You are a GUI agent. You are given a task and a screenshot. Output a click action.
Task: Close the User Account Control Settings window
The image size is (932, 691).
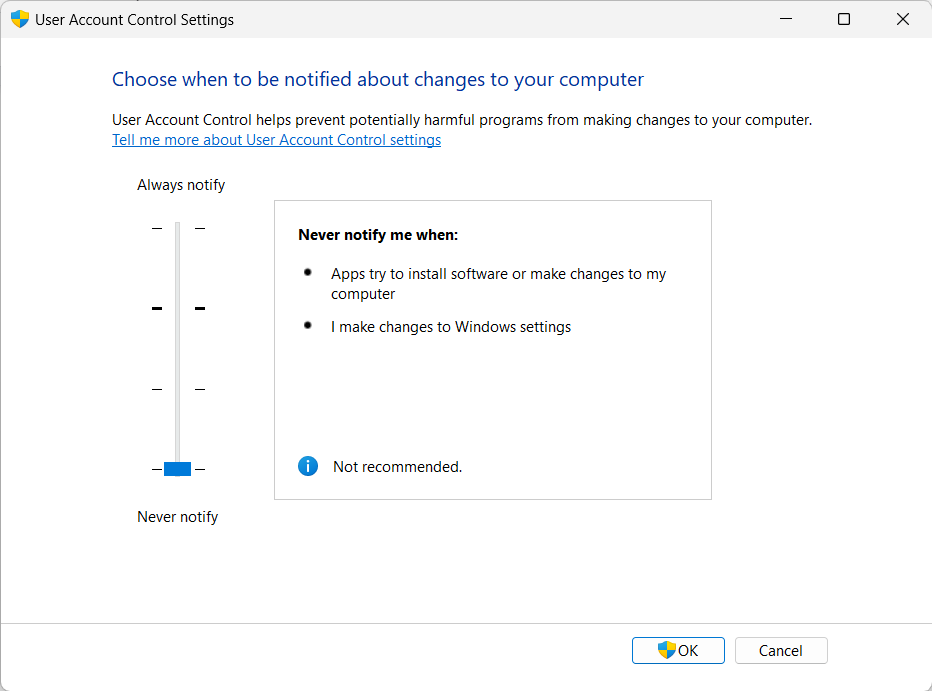click(x=902, y=19)
